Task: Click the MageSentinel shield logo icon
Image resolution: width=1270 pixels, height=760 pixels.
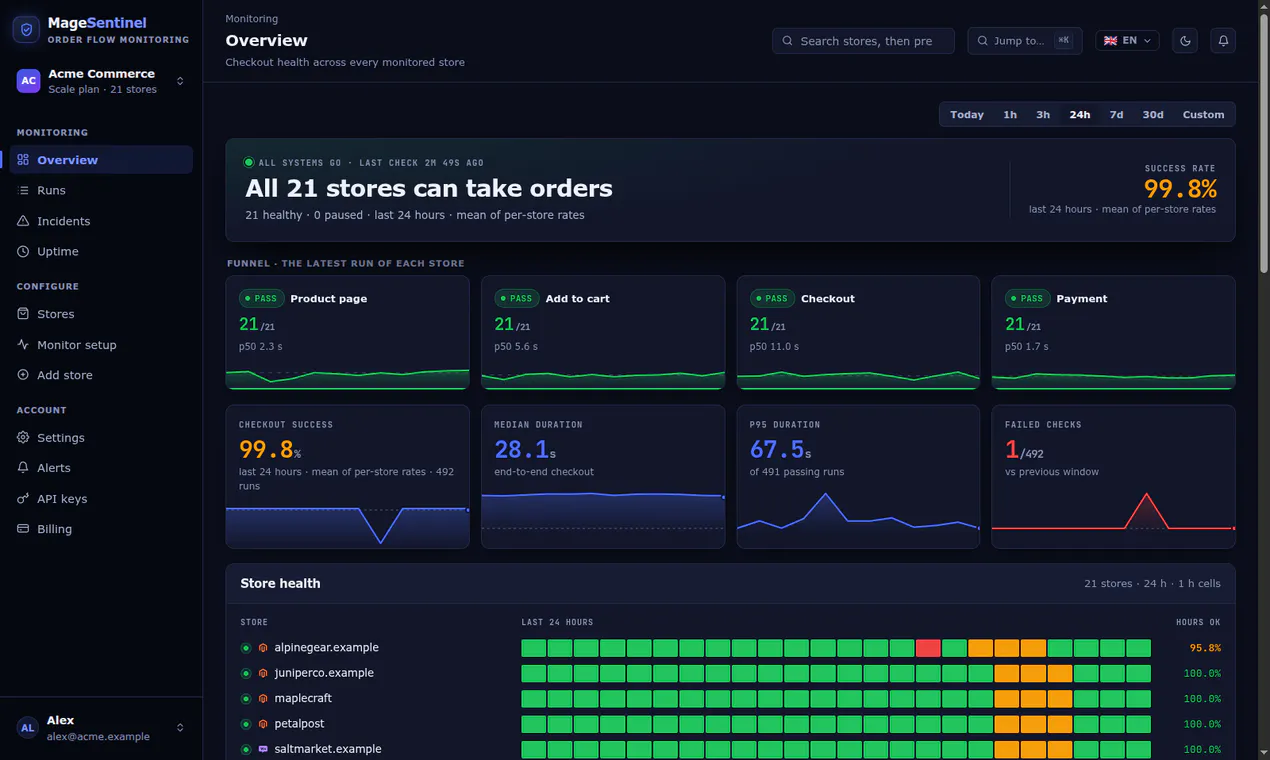Action: click(x=27, y=30)
